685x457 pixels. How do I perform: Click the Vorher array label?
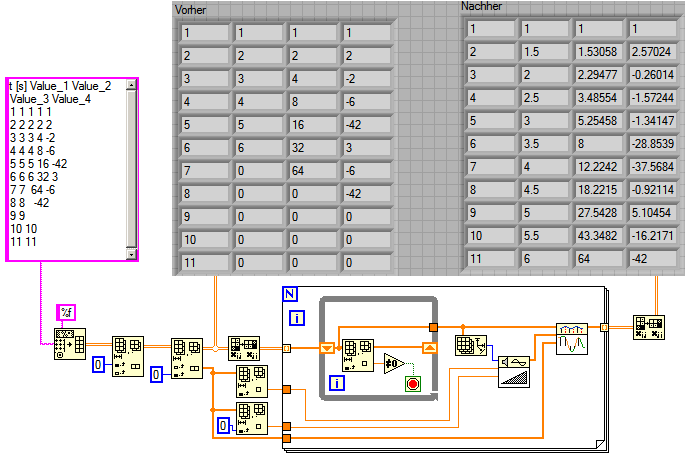click(190, 10)
